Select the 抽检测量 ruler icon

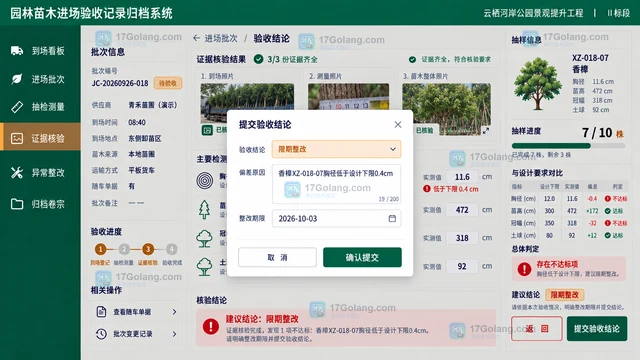[x=17, y=107]
